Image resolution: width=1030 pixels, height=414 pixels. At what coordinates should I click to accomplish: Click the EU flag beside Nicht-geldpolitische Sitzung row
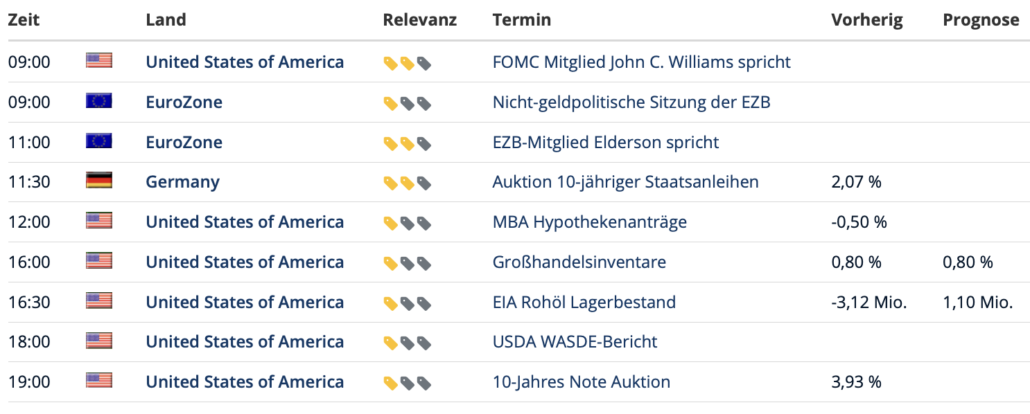click(x=99, y=101)
